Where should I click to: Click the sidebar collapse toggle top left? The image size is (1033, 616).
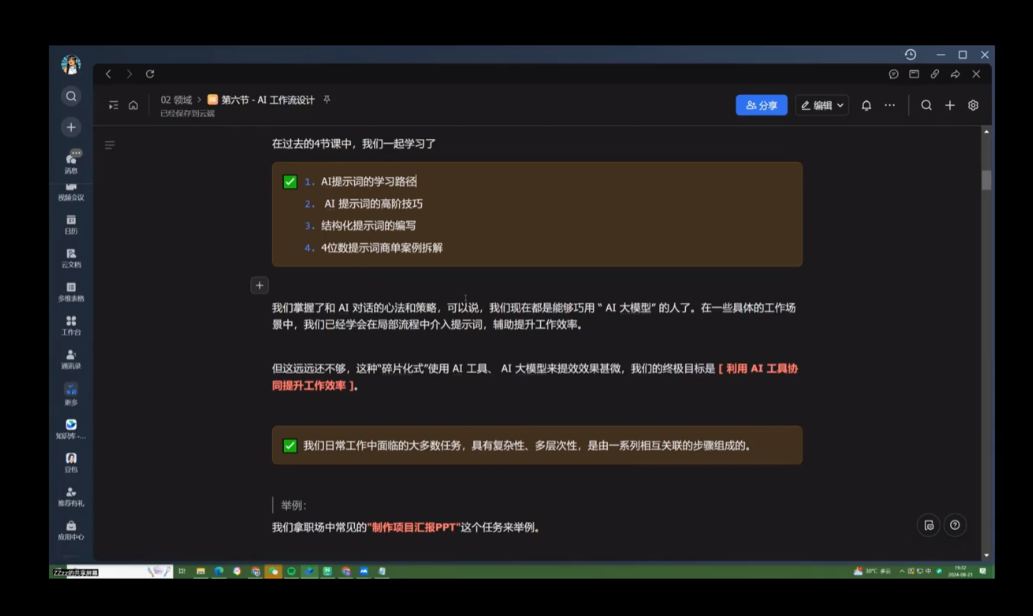click(x=113, y=104)
